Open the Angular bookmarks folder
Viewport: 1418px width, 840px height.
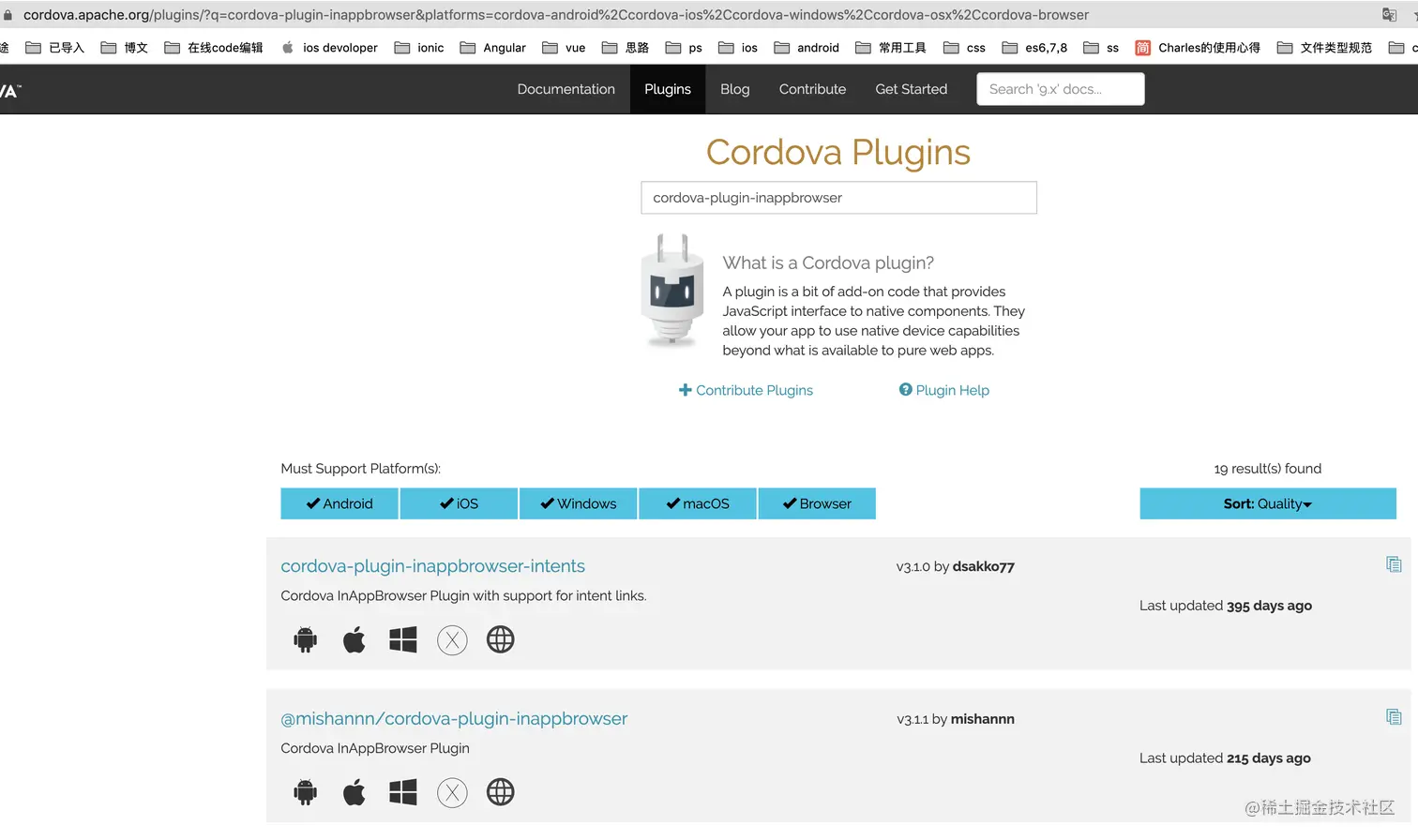492,48
